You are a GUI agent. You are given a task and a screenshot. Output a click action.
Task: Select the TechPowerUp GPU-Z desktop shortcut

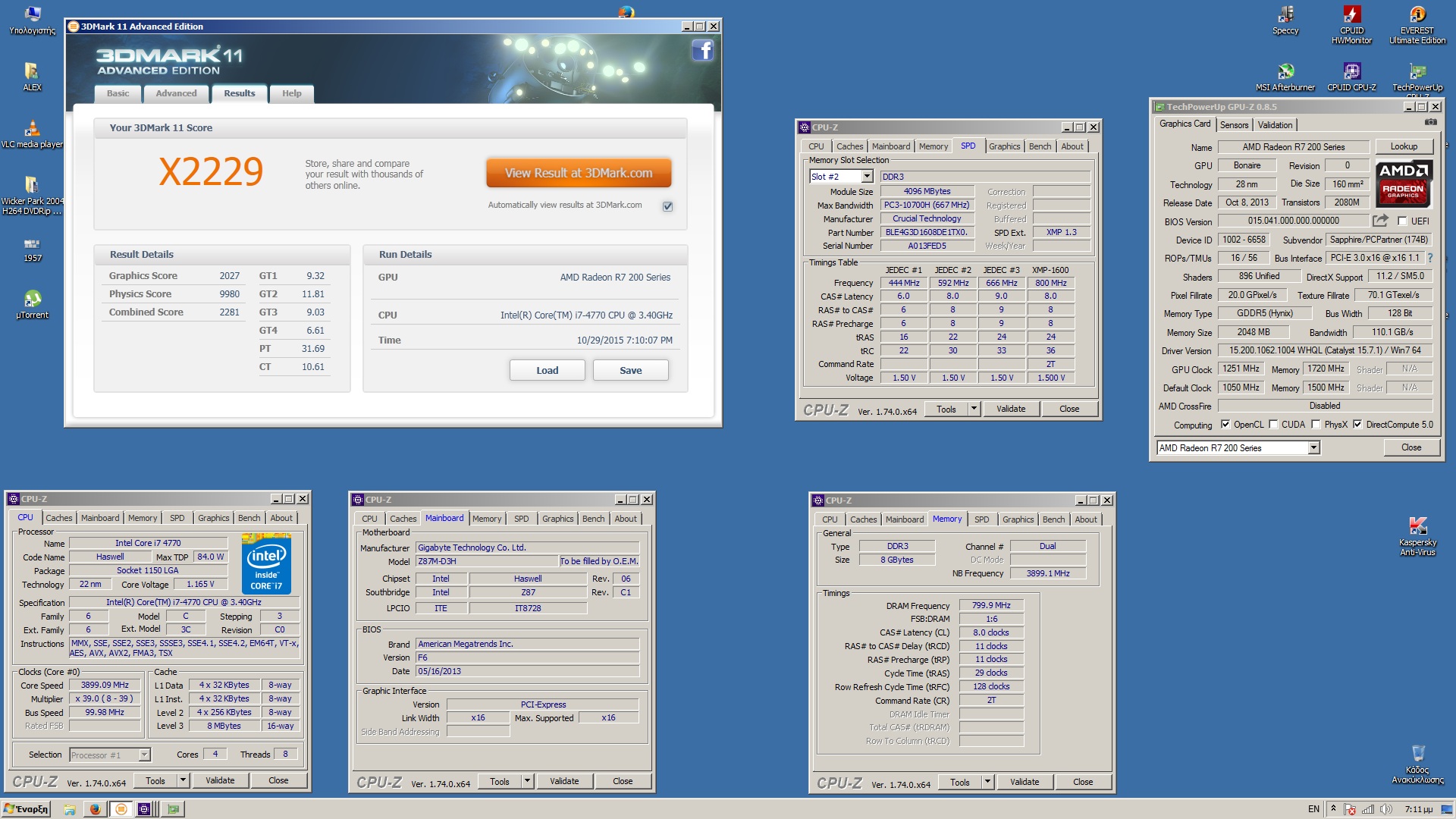tap(1417, 80)
